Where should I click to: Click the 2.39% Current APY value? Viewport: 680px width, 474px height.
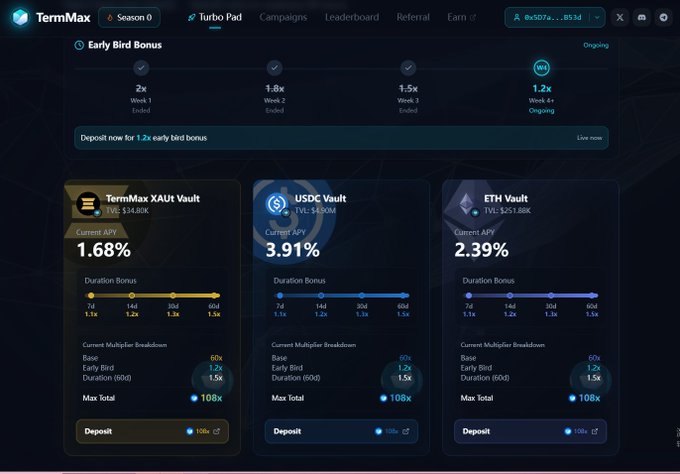[481, 250]
